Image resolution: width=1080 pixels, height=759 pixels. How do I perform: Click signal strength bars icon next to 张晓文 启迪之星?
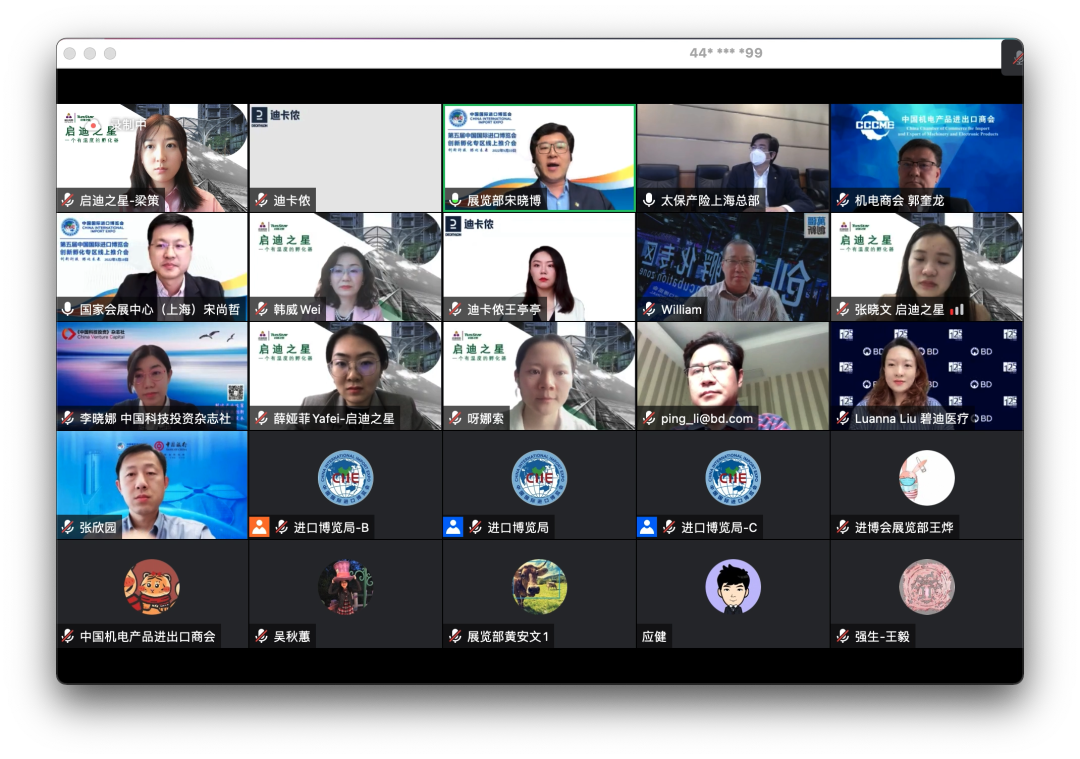[x=957, y=310]
